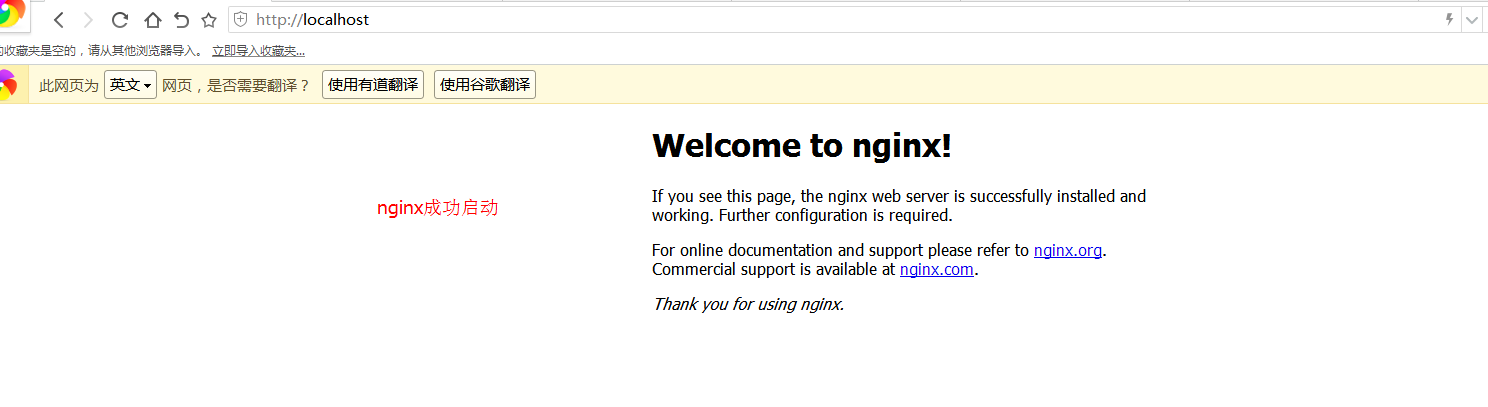Bookmark this page with the star icon
Screen dimensions: 1488x407
(209, 20)
